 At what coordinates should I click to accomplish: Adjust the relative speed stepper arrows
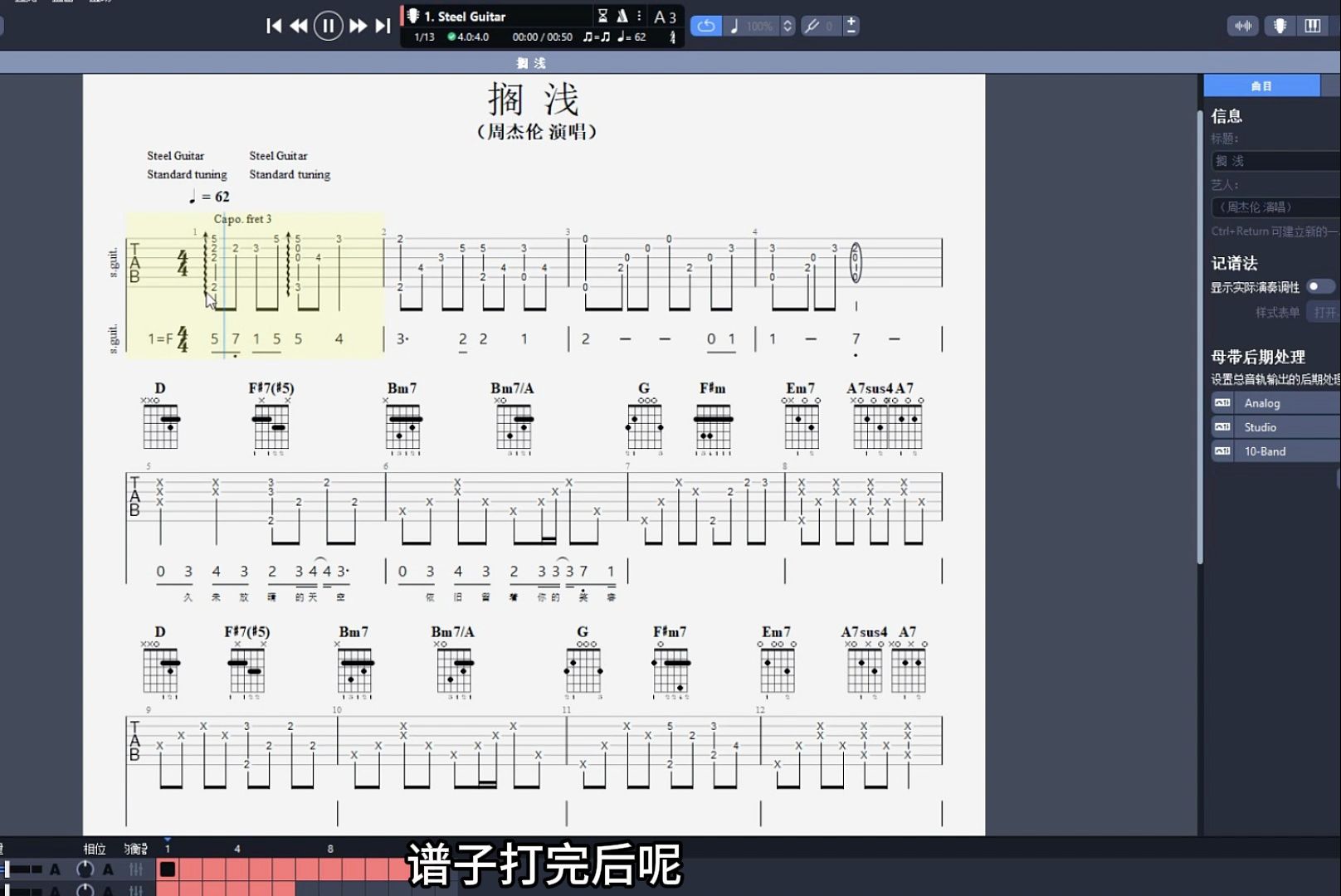(788, 26)
